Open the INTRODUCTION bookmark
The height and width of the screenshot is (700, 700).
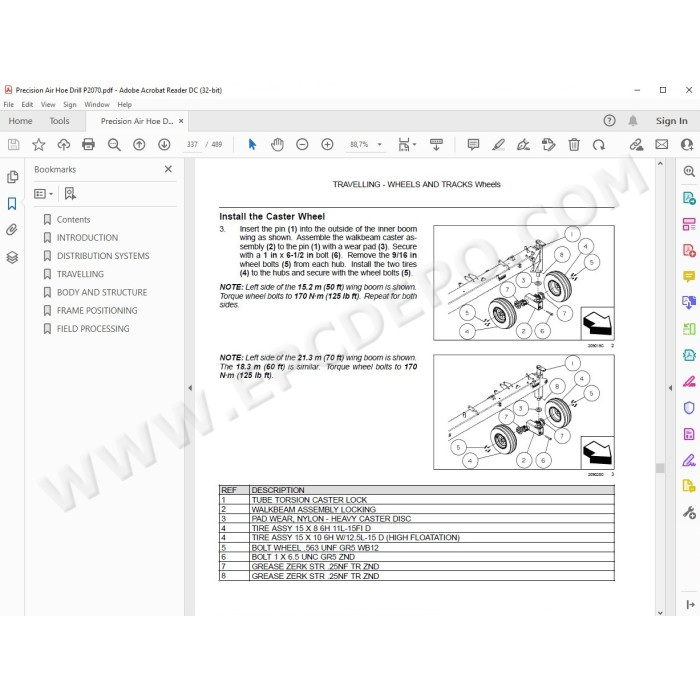click(x=87, y=238)
